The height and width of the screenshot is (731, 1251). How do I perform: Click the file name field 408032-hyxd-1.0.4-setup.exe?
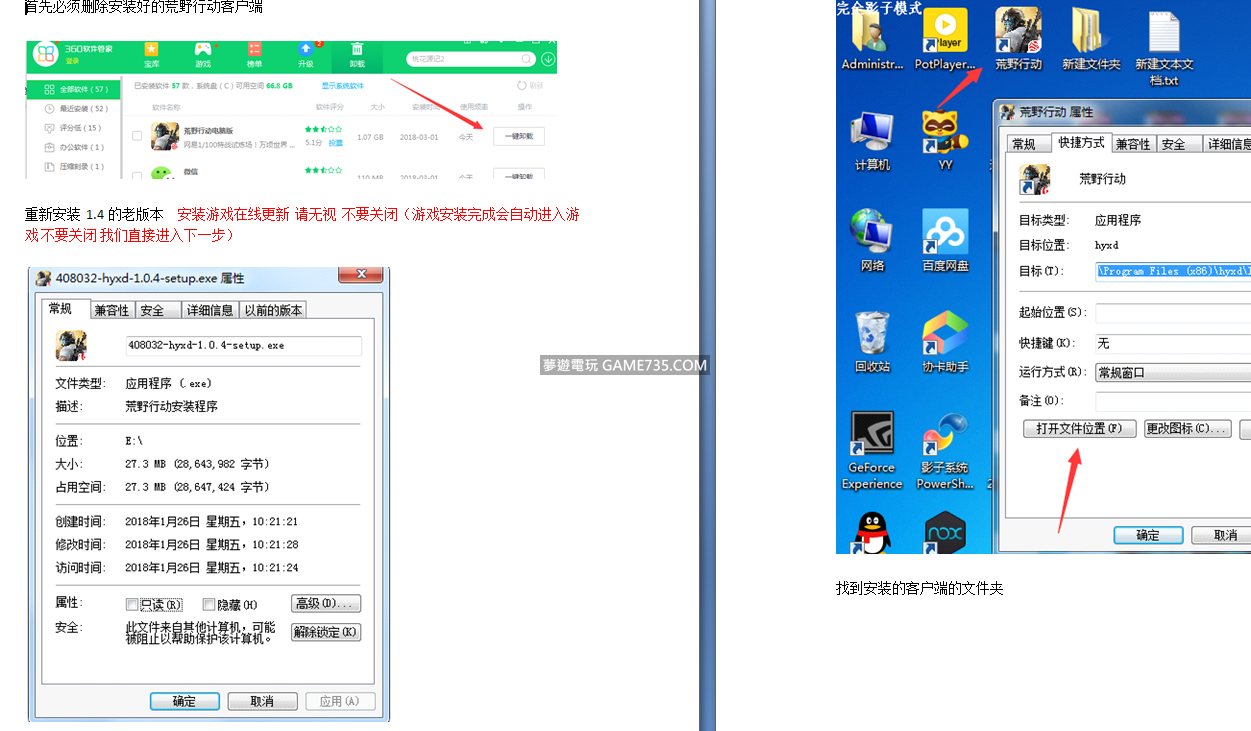coord(244,345)
